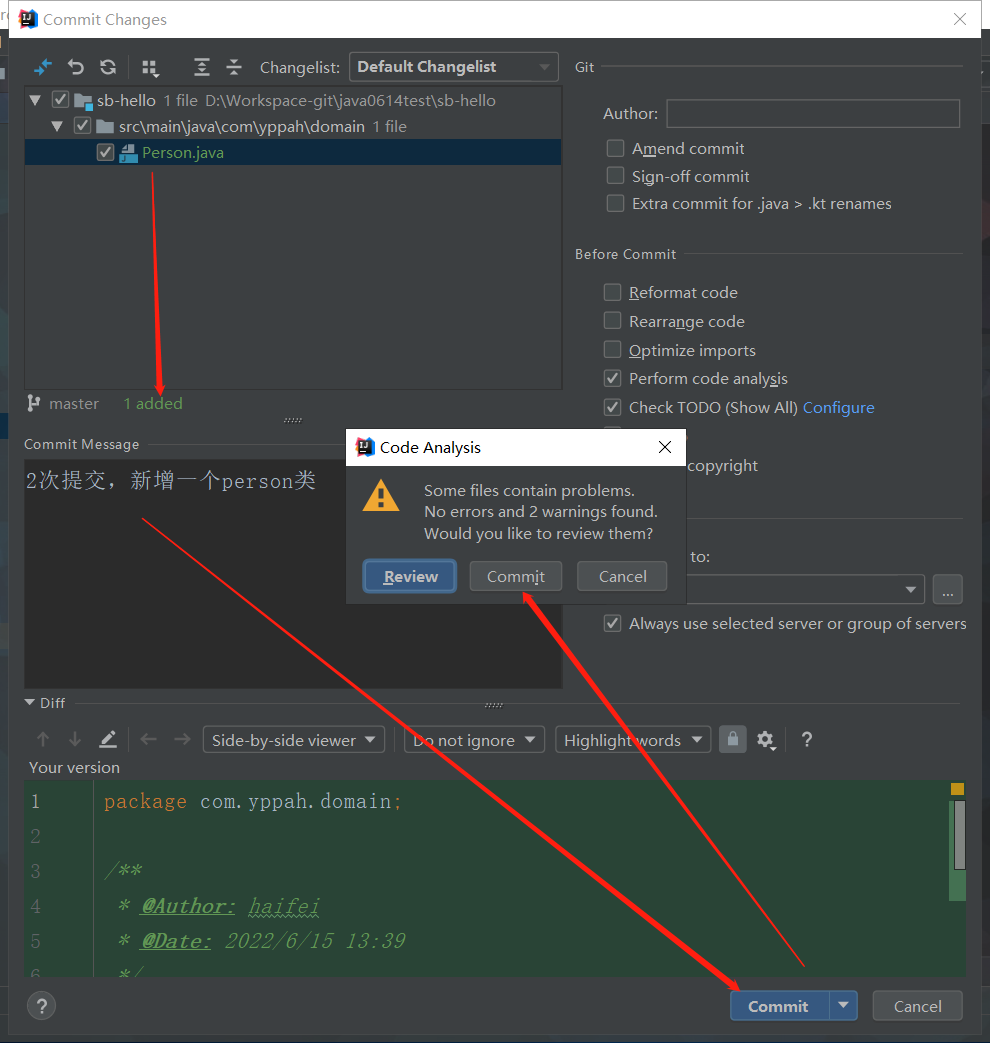Click the Configure link for TODO check

(838, 408)
